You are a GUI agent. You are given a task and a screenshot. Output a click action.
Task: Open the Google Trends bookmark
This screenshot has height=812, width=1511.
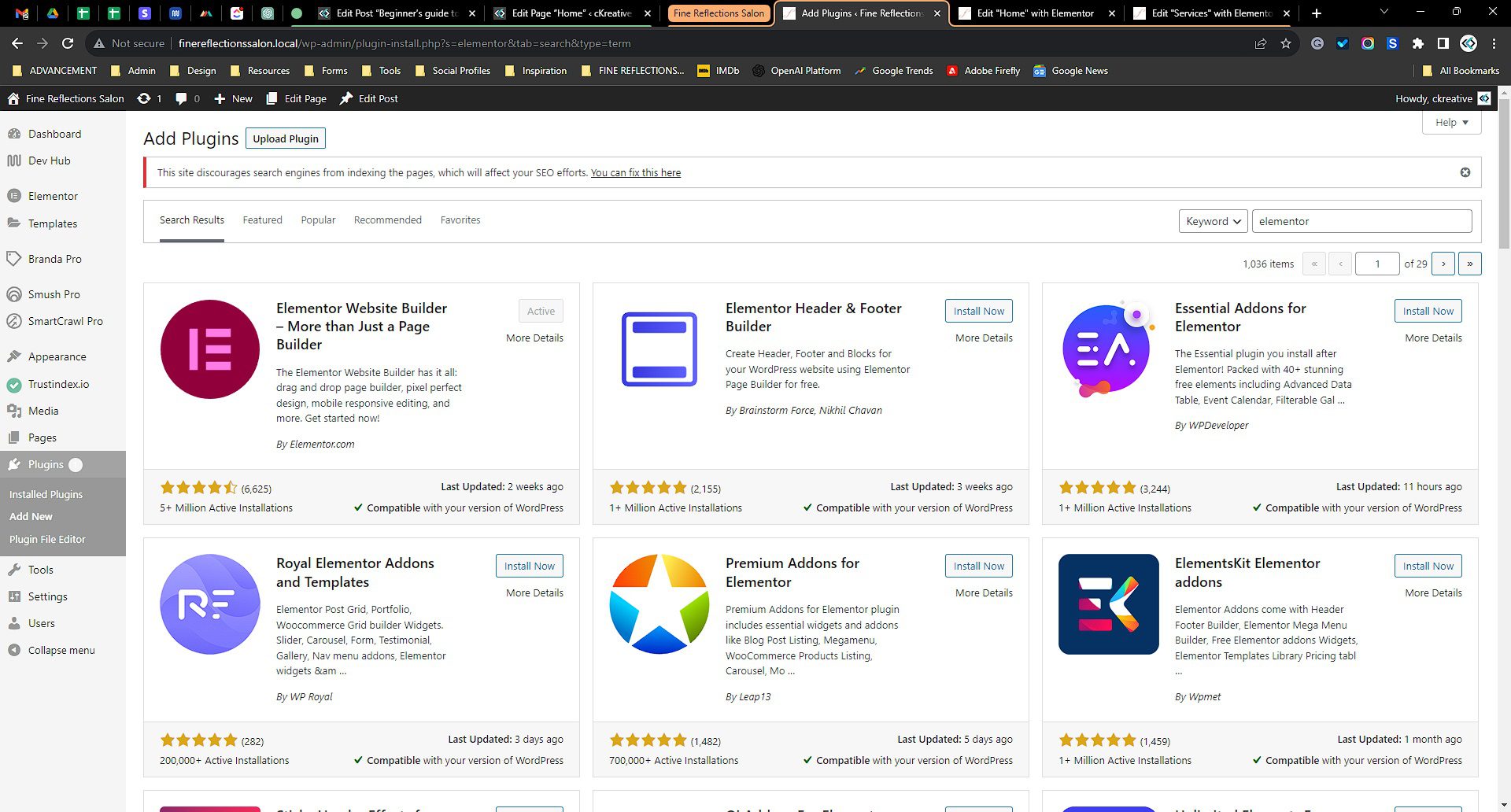point(893,71)
